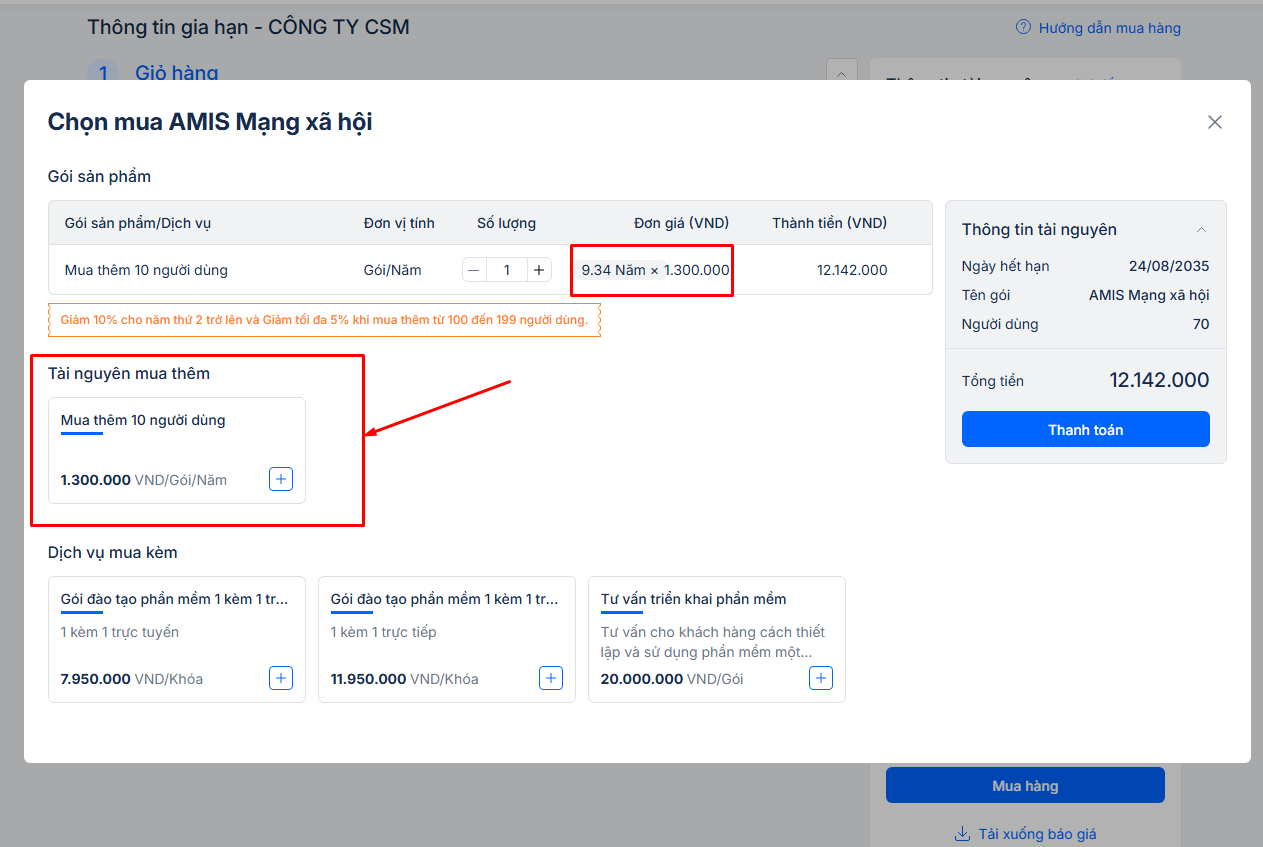Select the Tư vấn triển khai phần mềm card

click(x=717, y=639)
